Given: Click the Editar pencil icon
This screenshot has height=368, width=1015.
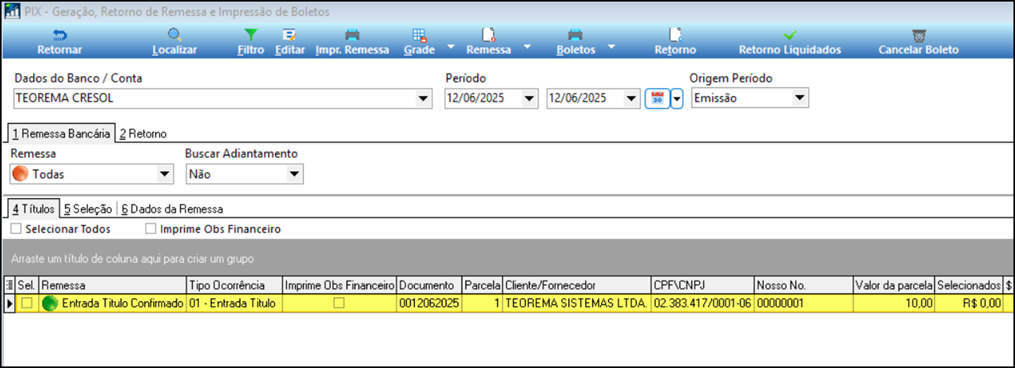Looking at the screenshot, I should coord(289,35).
